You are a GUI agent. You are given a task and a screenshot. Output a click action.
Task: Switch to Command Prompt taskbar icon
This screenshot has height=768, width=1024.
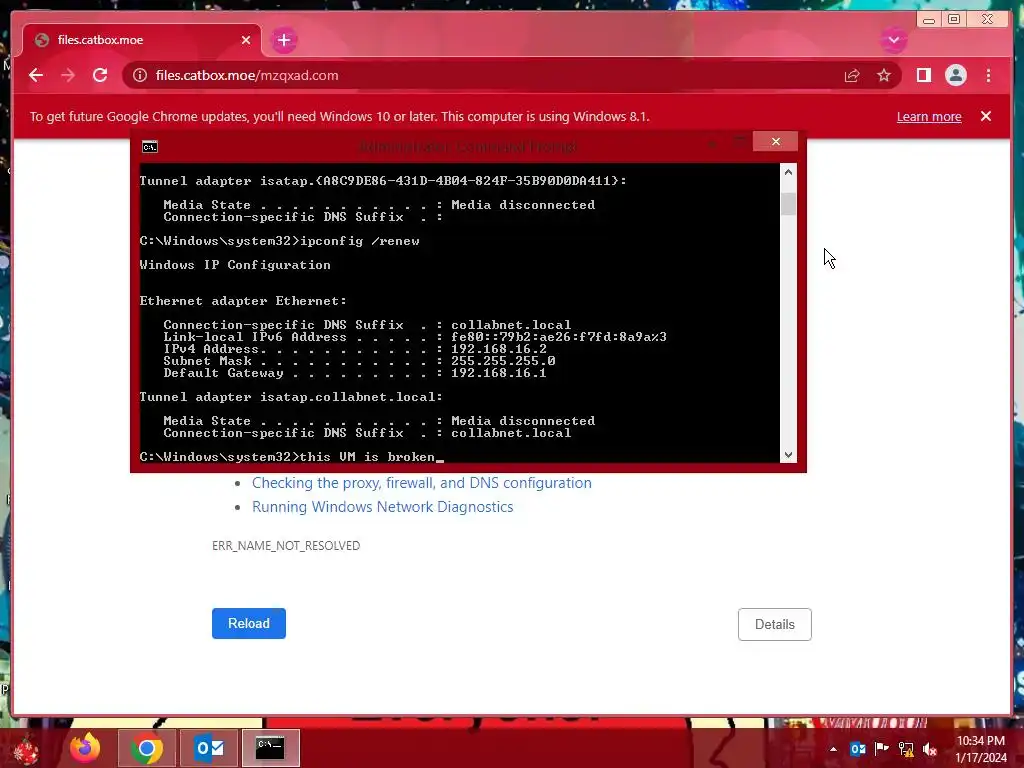point(270,748)
